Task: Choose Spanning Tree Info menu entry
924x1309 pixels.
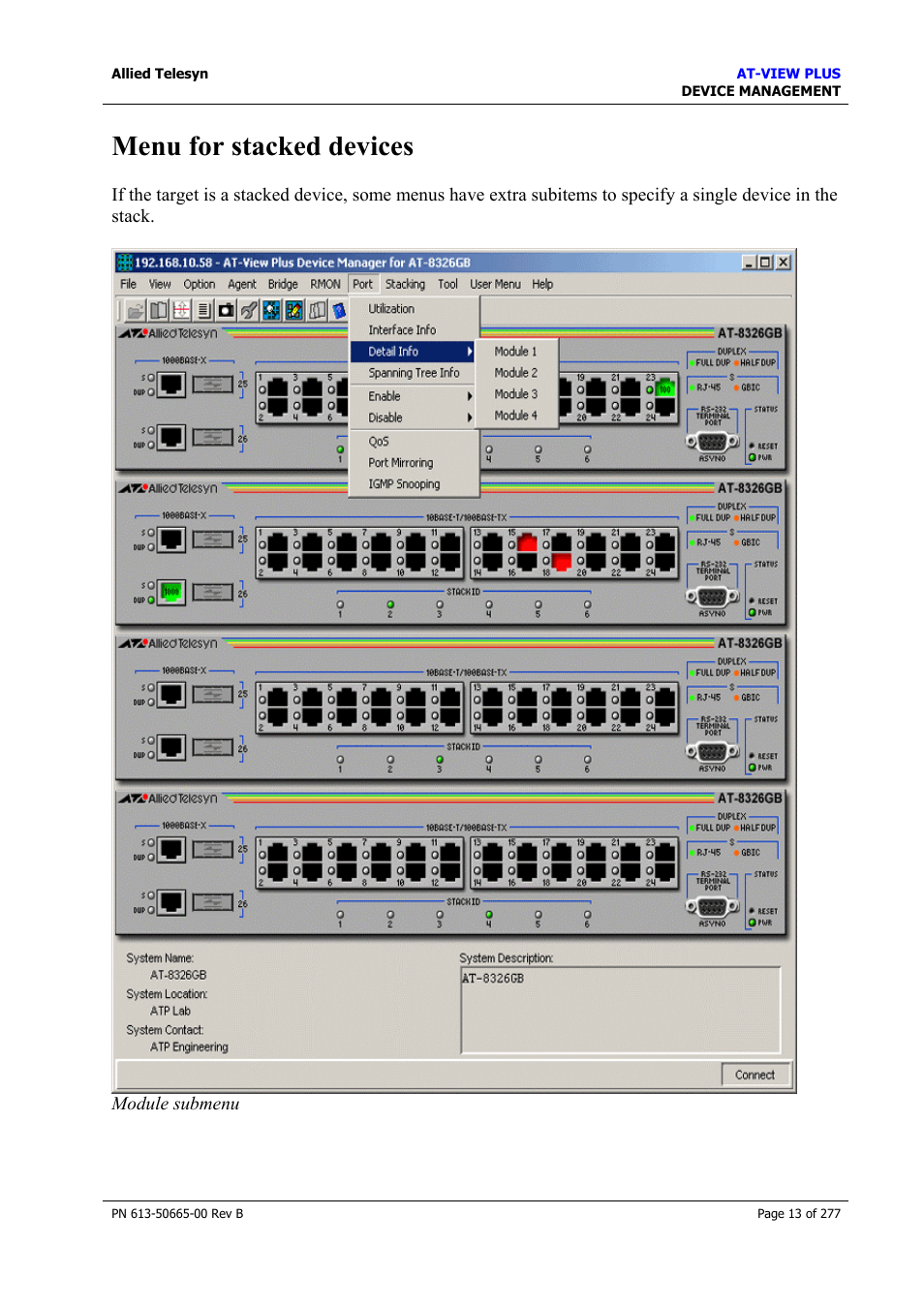Action: point(414,372)
